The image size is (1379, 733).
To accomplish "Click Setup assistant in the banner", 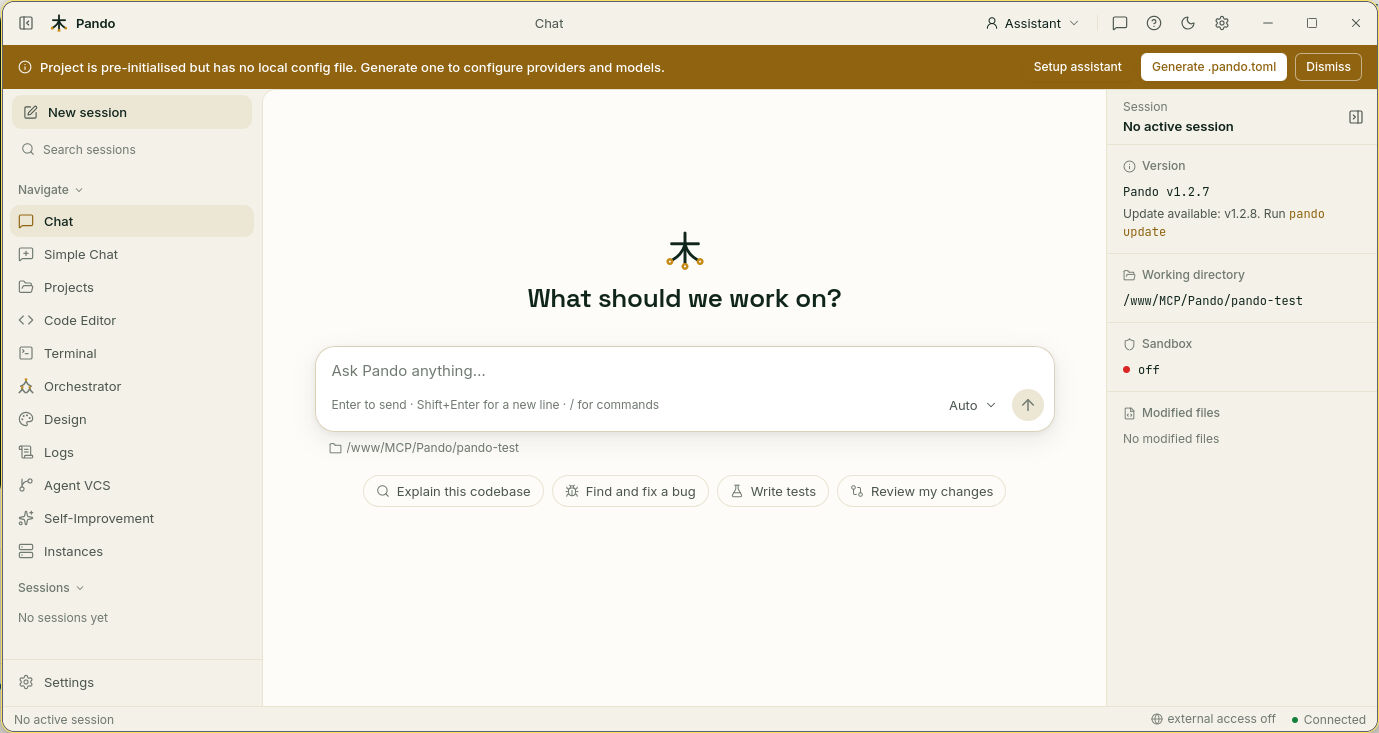I will 1077,67.
